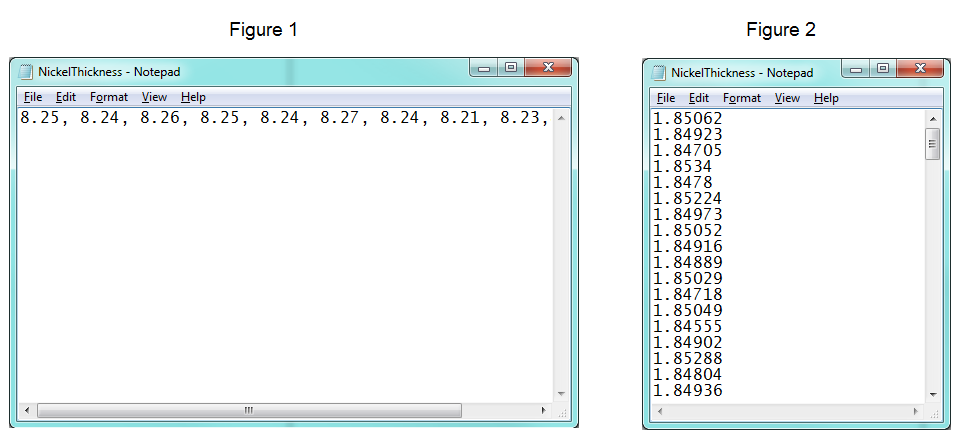Open Edit menu in Figure 2 Notepad
The image size is (965, 443).
pos(699,98)
